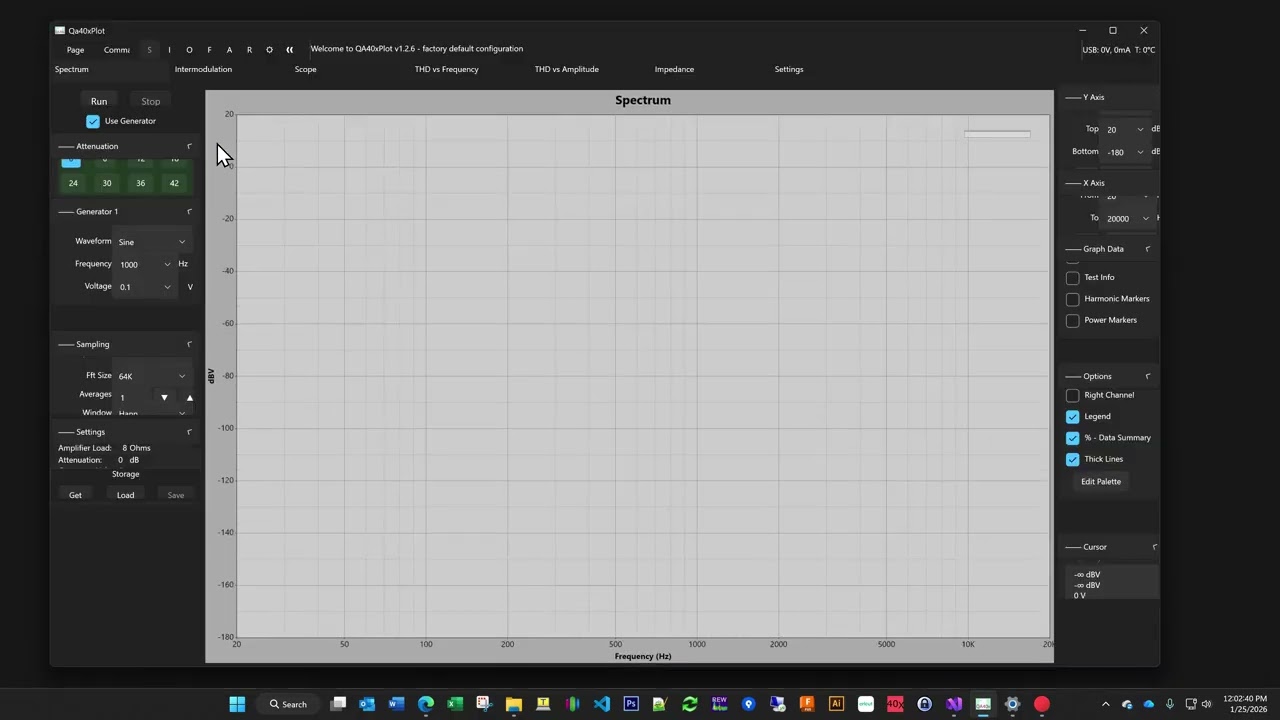Collapse the Attenuation section

pos(189,146)
